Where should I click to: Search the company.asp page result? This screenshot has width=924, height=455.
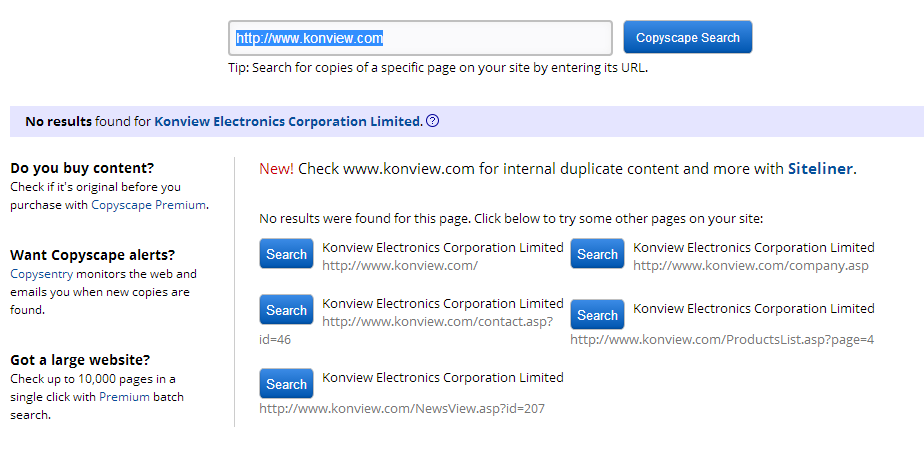tap(597, 254)
